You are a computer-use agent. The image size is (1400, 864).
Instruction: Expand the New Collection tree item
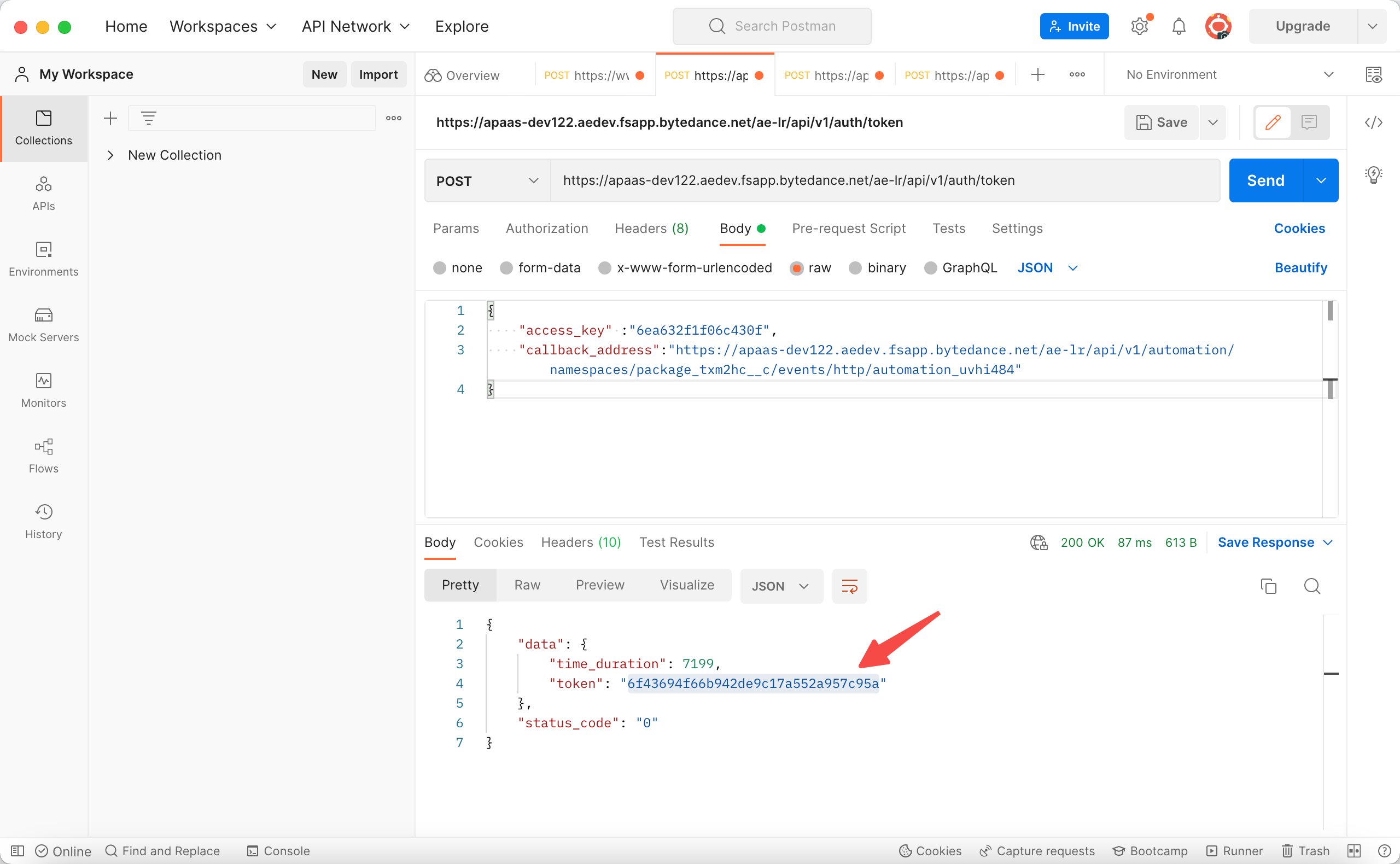pos(111,155)
